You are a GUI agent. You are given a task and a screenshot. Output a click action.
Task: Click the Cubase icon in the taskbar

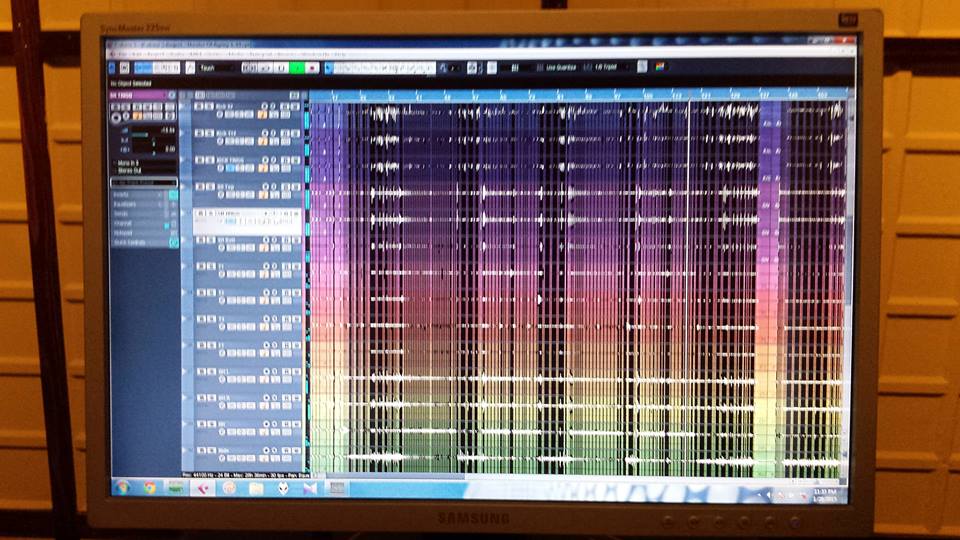coord(203,488)
